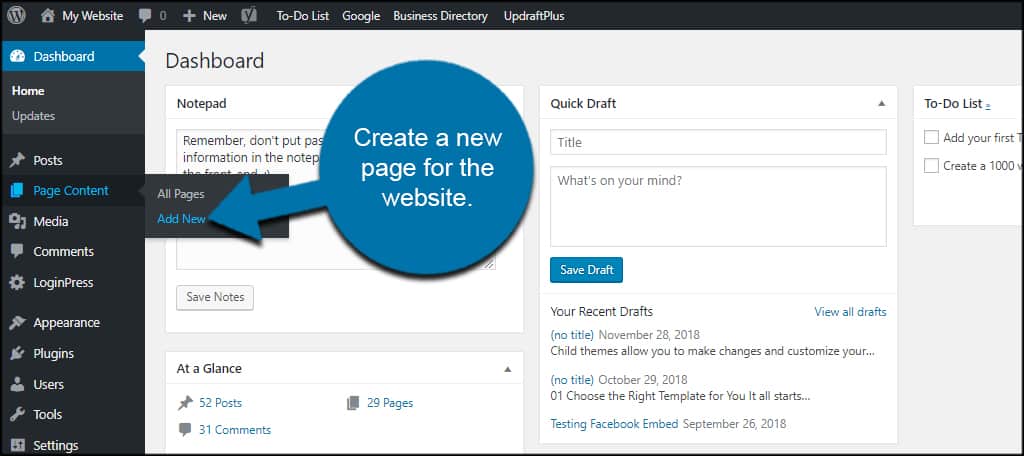Open the Page Content menu

coord(72,191)
